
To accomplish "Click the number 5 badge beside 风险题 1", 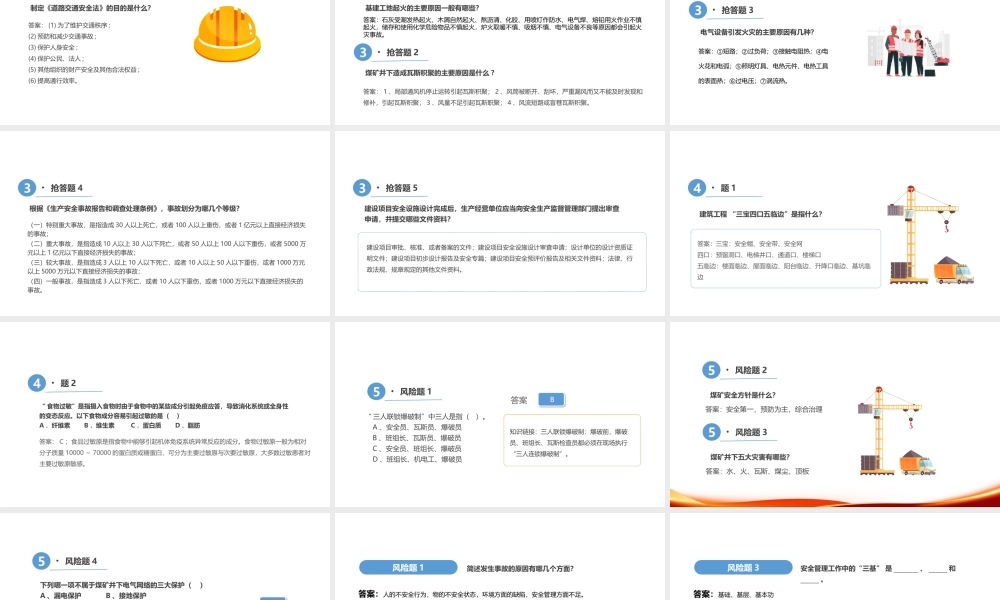I will point(376,391).
